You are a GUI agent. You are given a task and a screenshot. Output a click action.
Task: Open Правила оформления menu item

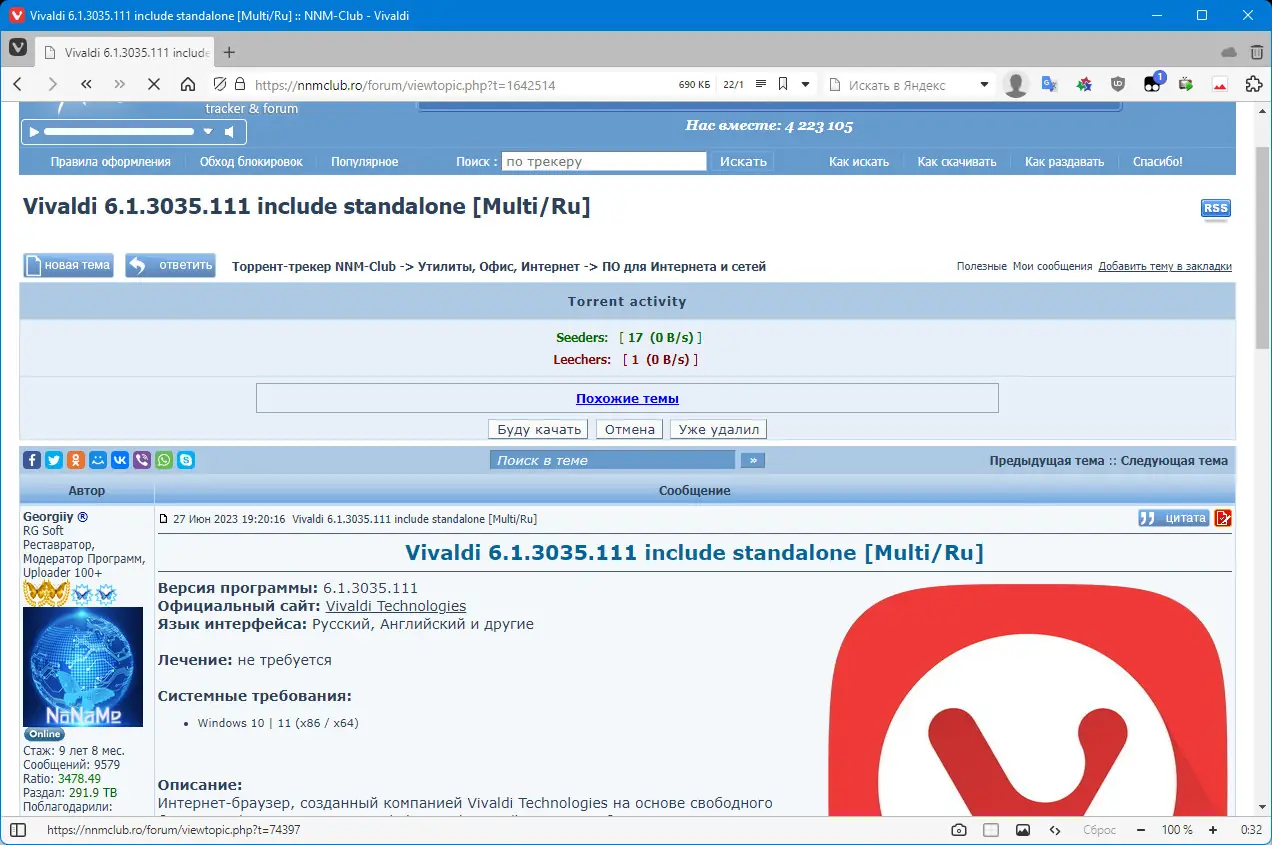tap(110, 161)
